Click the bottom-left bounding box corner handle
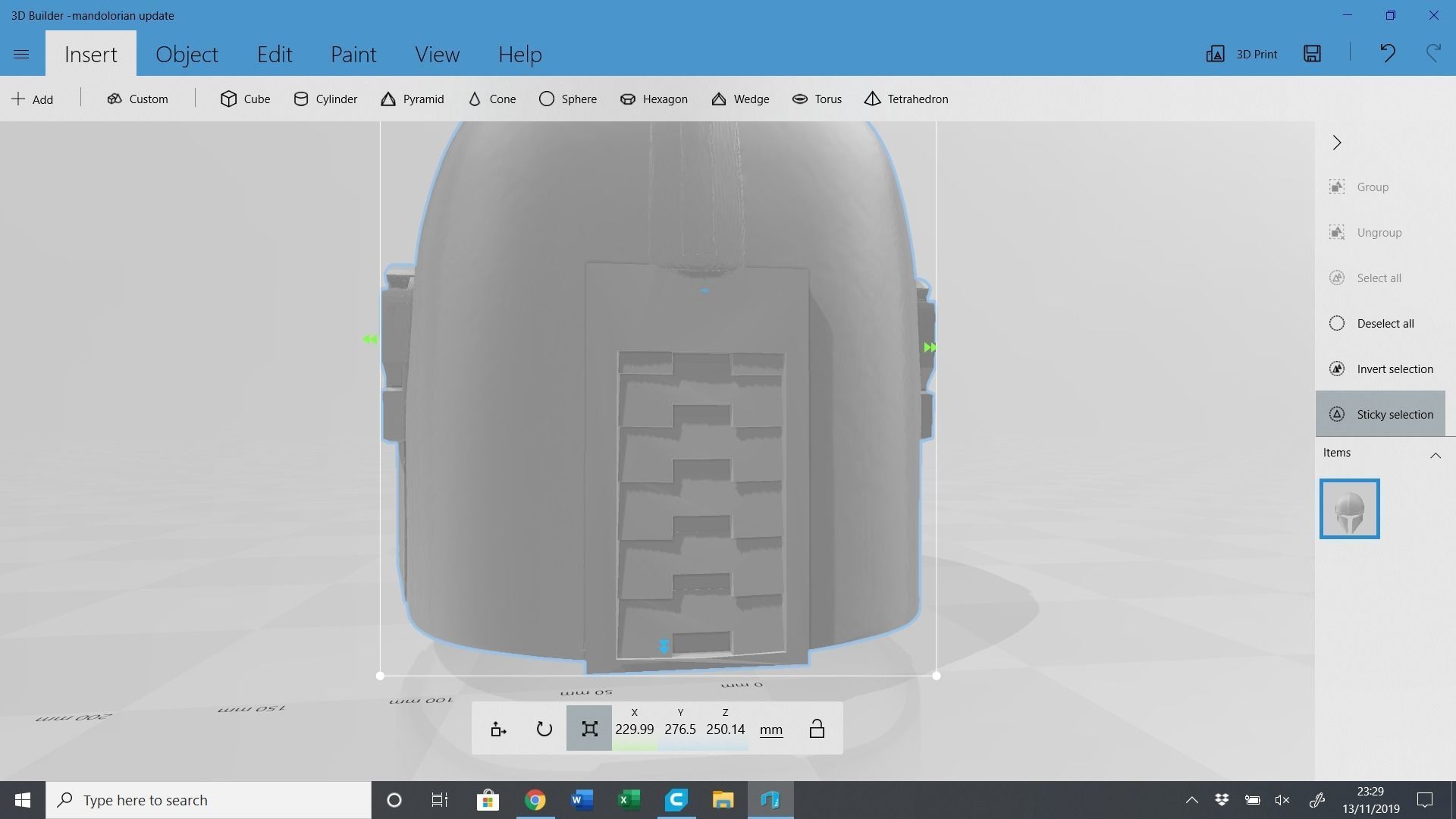Screen dimensions: 1456x819 pyautogui.click(x=380, y=676)
